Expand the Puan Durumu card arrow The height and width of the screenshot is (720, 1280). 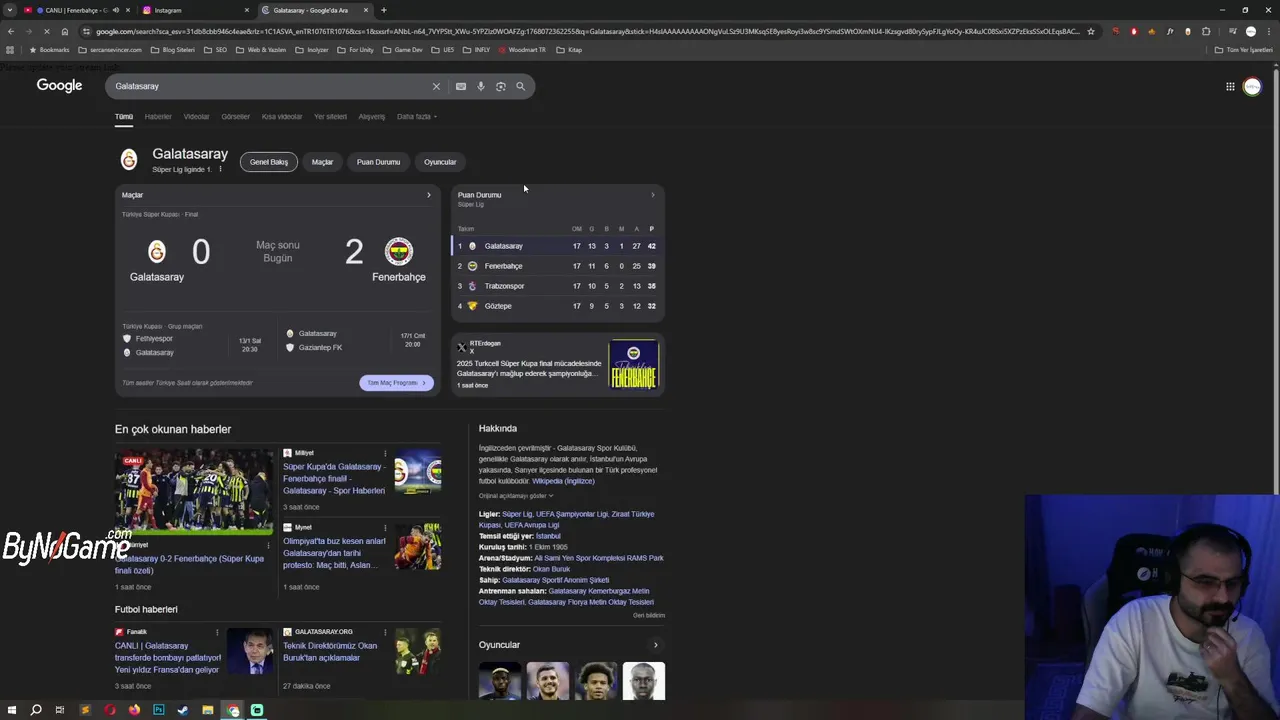653,195
